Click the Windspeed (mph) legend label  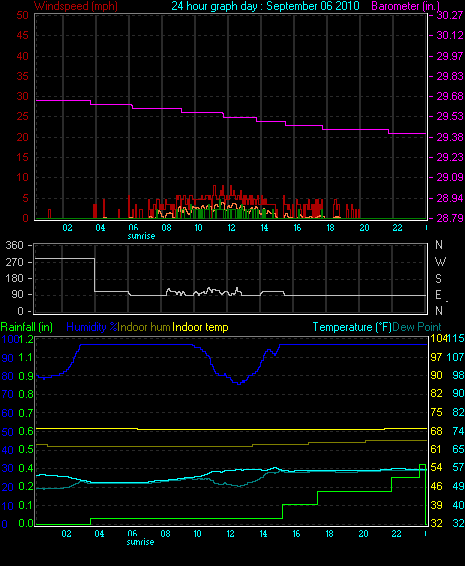[x=76, y=6]
